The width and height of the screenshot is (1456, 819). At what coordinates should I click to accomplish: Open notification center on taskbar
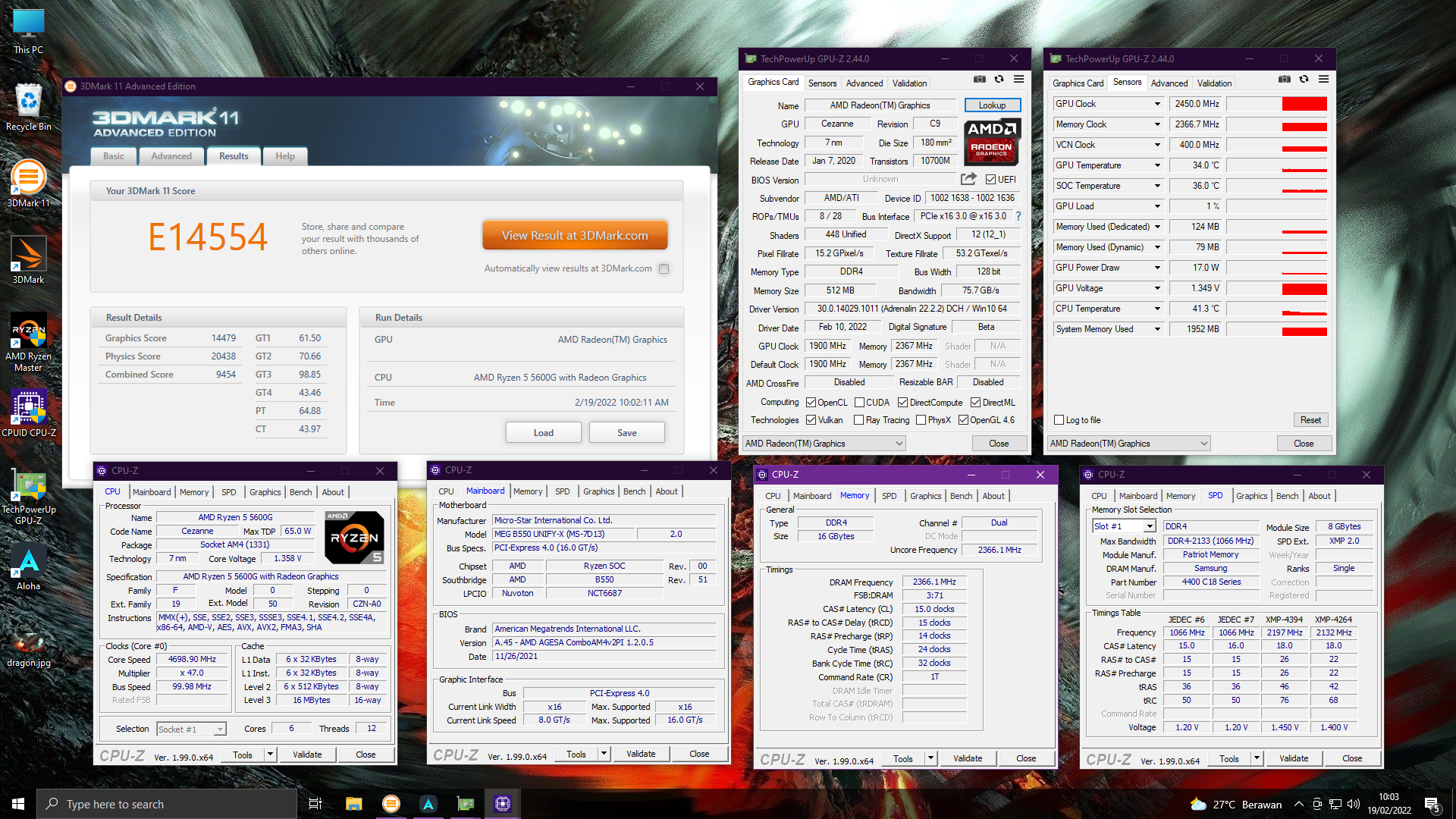[x=1432, y=804]
